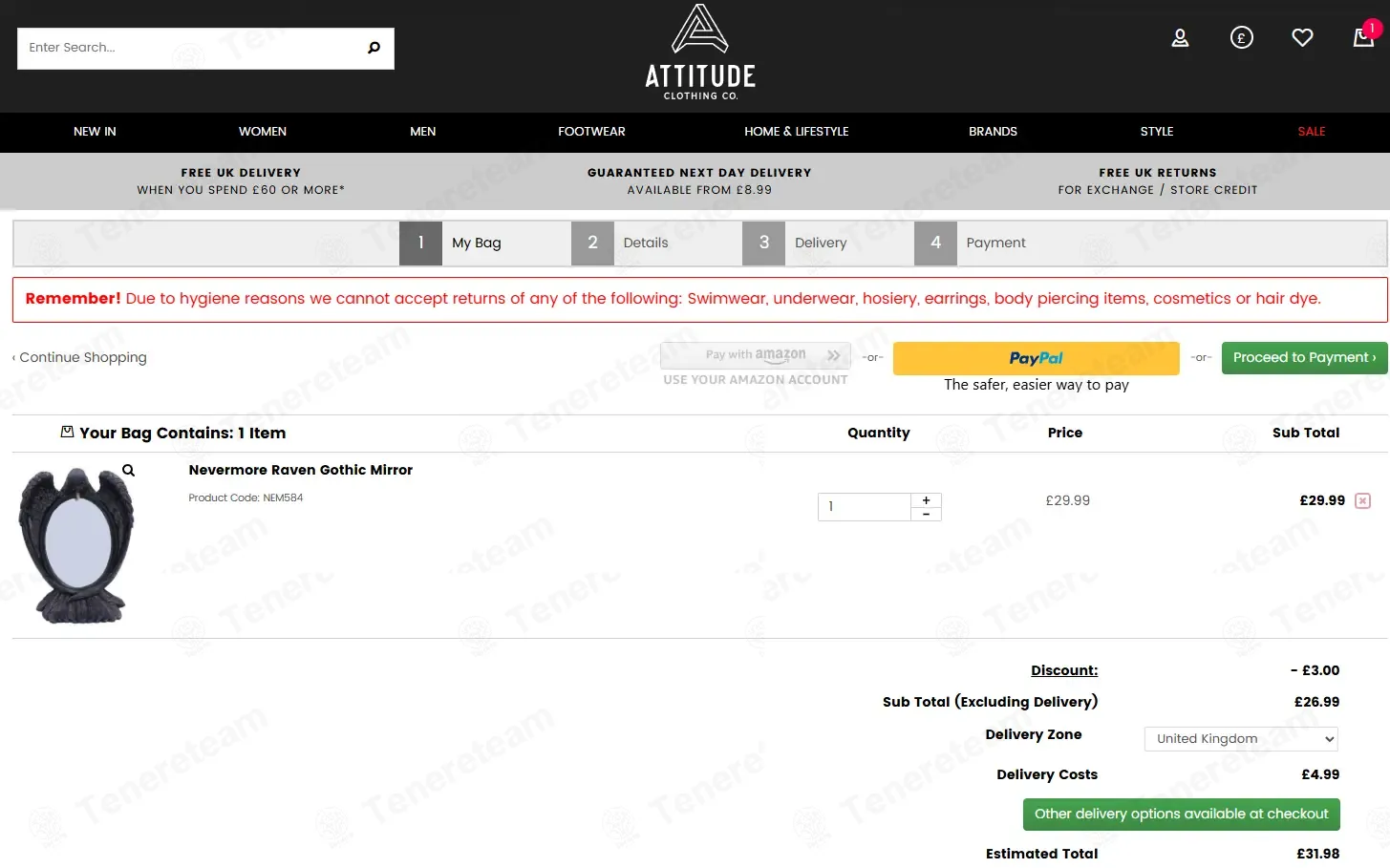Select the Details checkout step

[655, 243]
